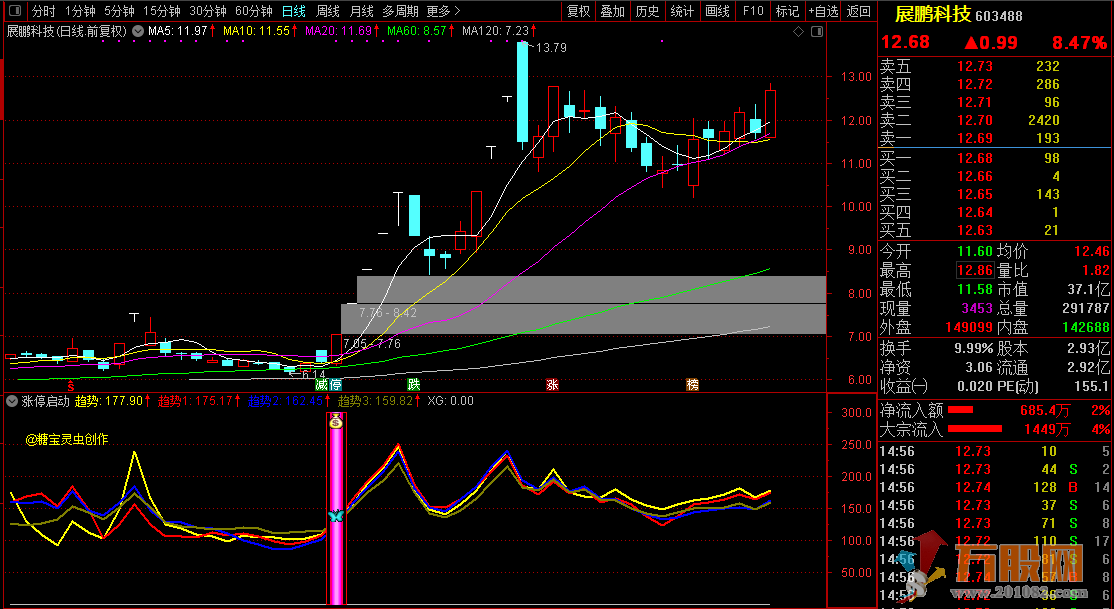Click the orange 榜 event tag

coord(692,385)
